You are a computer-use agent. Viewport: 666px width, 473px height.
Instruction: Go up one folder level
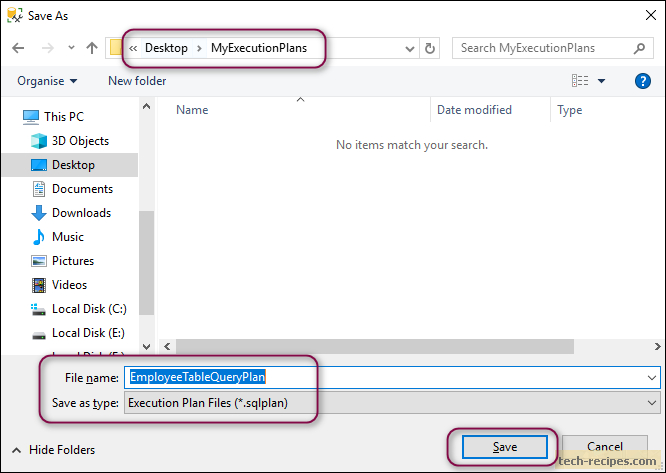tap(92, 48)
